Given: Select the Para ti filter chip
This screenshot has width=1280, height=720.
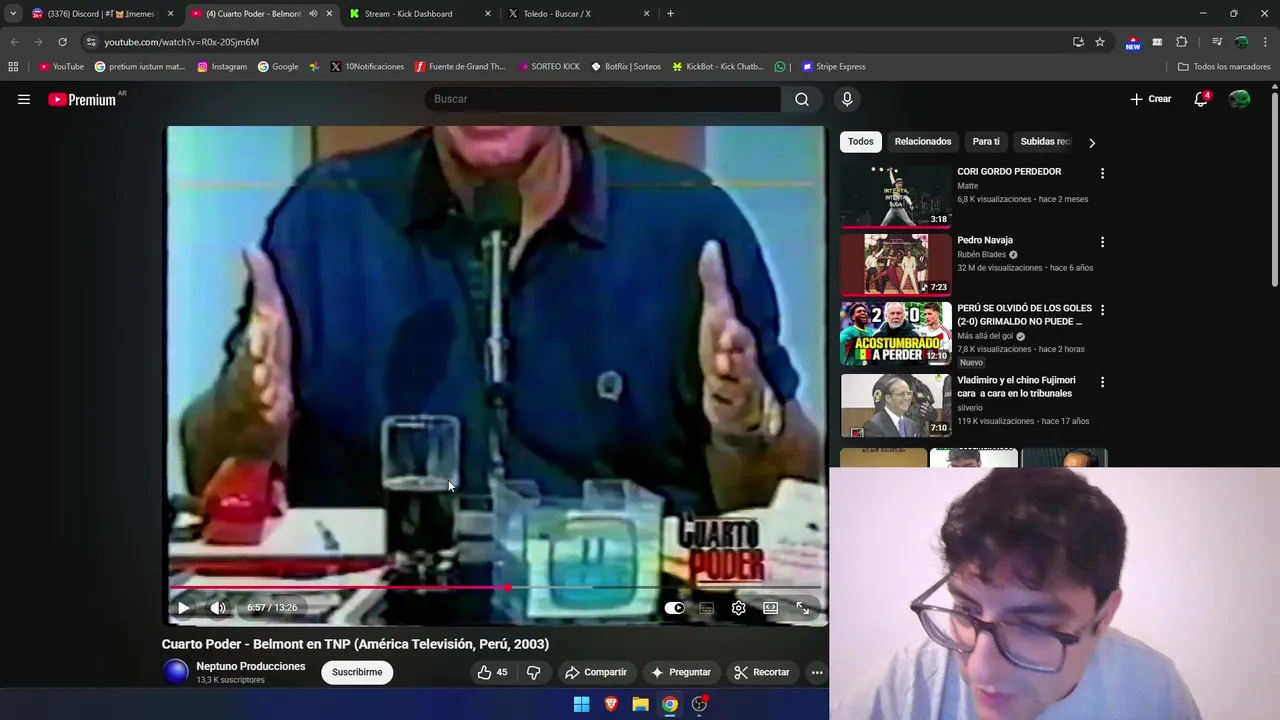Looking at the screenshot, I should click(x=986, y=142).
